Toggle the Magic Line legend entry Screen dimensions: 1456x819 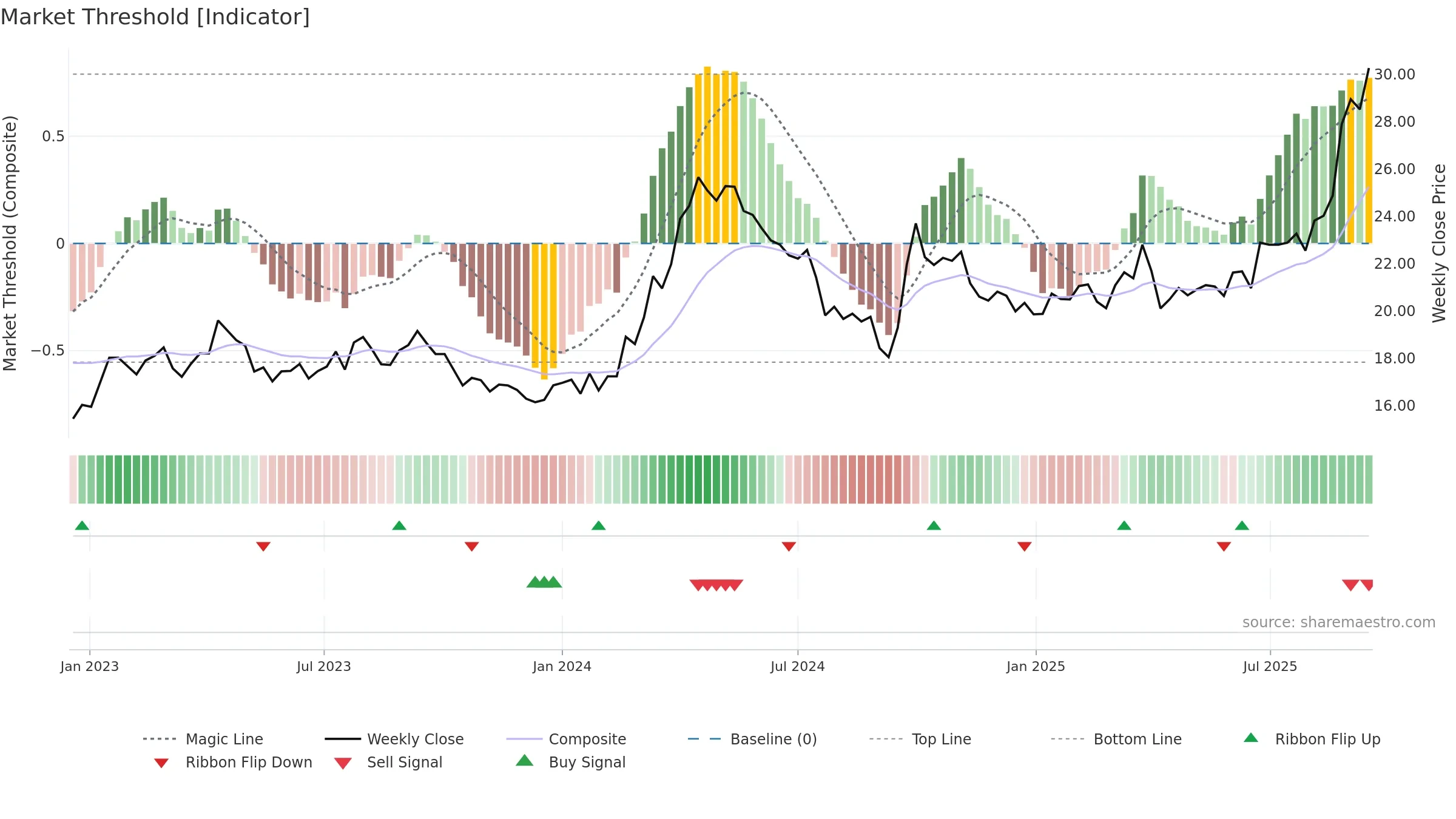point(203,739)
